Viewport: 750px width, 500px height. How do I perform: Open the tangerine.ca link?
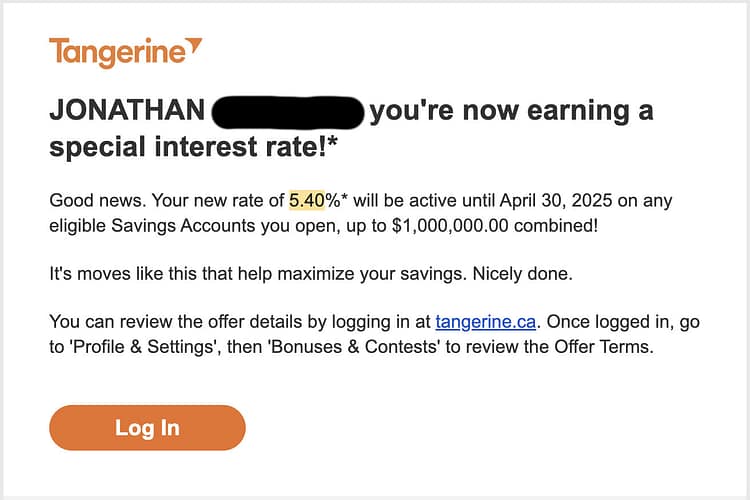(x=486, y=322)
